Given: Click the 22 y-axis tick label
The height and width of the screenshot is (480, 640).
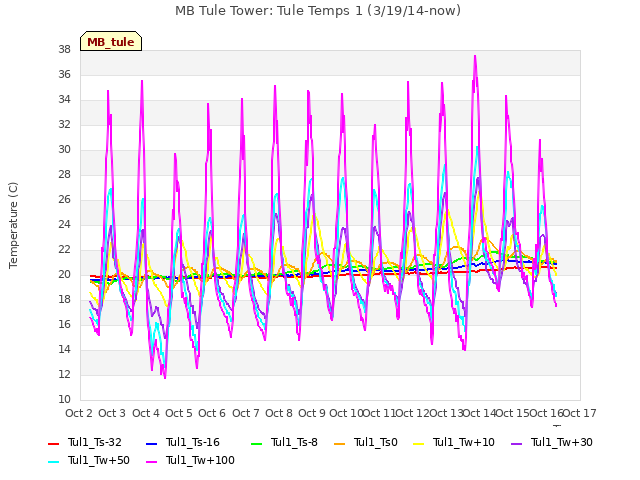Looking at the screenshot, I should click(64, 250).
